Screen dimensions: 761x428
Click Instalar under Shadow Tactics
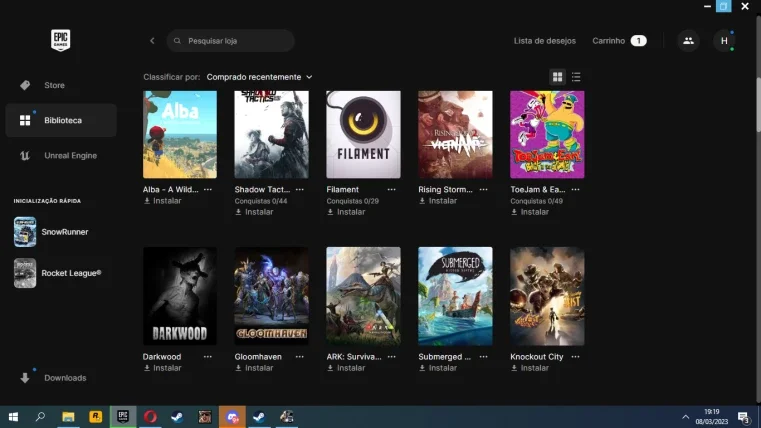pos(254,212)
